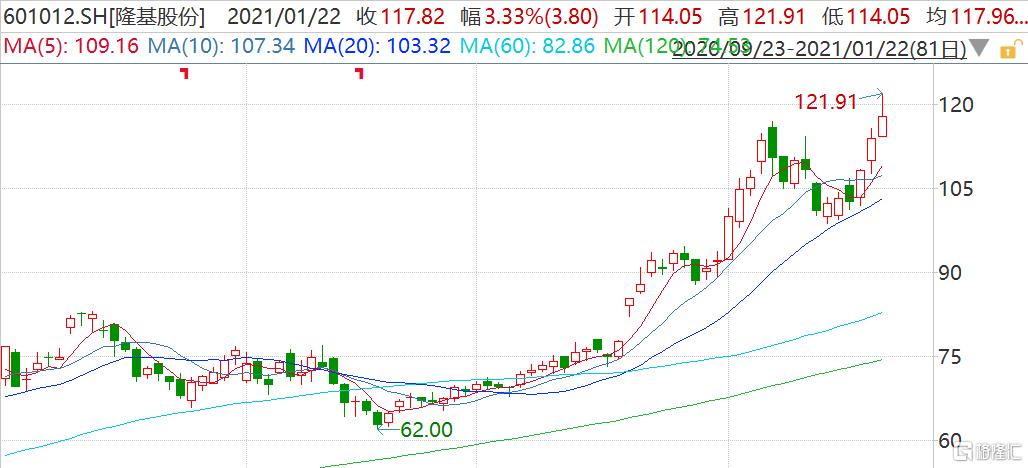Click the 62.00 low price annotation on the chart
Viewport: 1028px width, 468px height.
pyautogui.click(x=427, y=430)
